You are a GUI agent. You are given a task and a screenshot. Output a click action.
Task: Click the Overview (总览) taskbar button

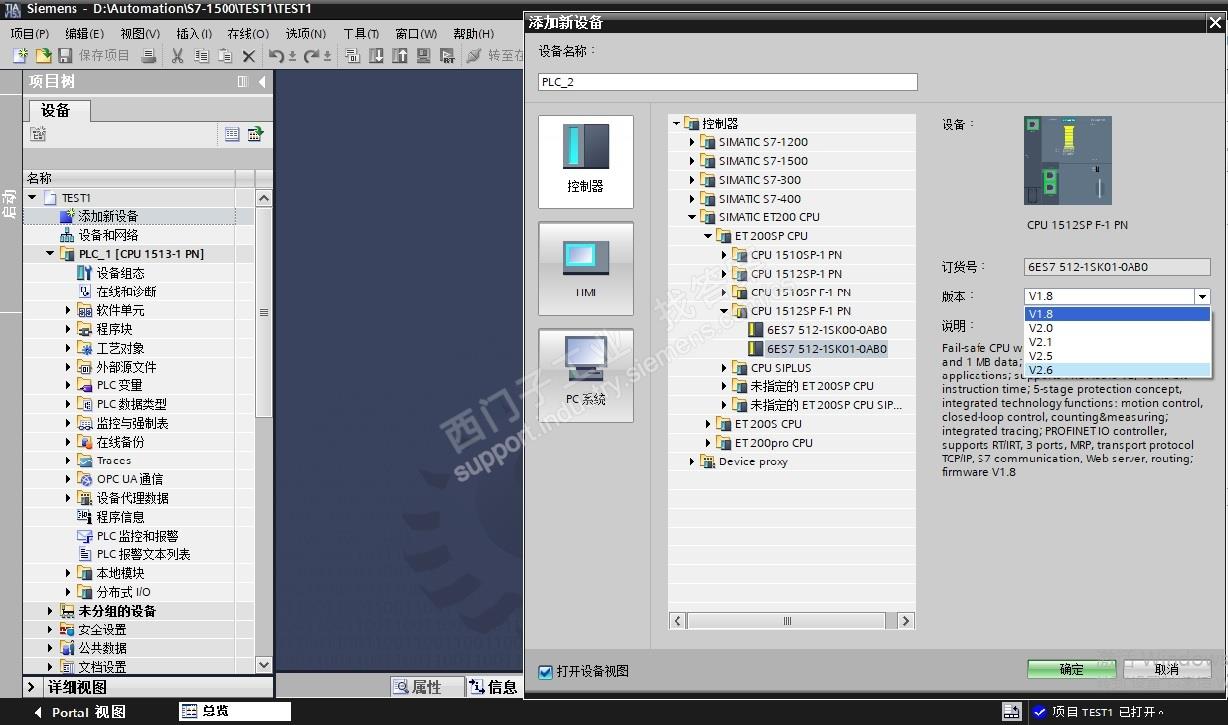[x=235, y=711]
